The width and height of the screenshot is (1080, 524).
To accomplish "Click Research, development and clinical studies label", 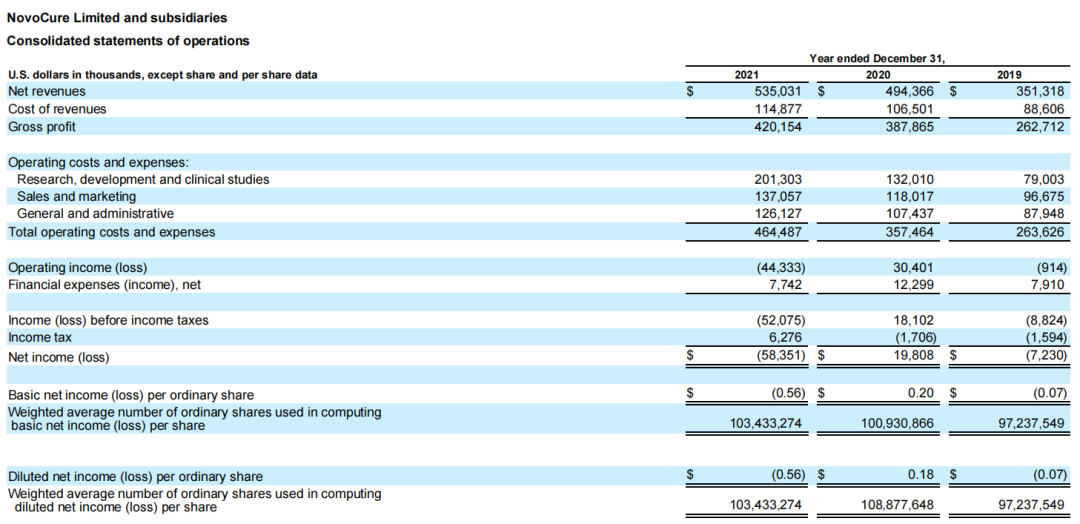I will (143, 179).
